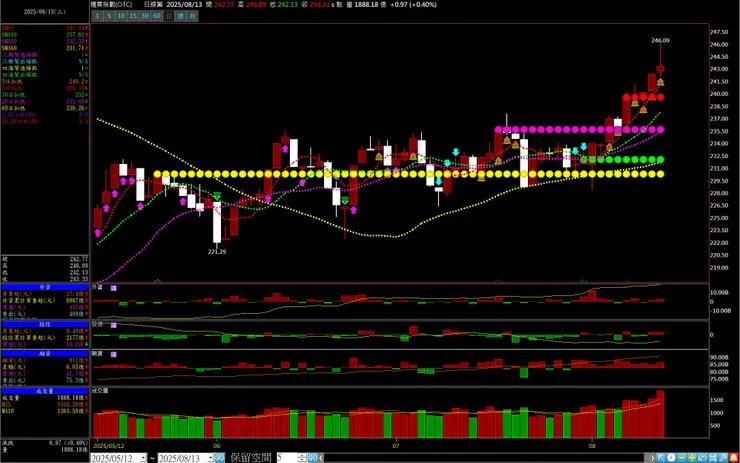Click the fit-to-screen frame icon
The image size is (740, 463).
pyautogui.click(x=713, y=458)
